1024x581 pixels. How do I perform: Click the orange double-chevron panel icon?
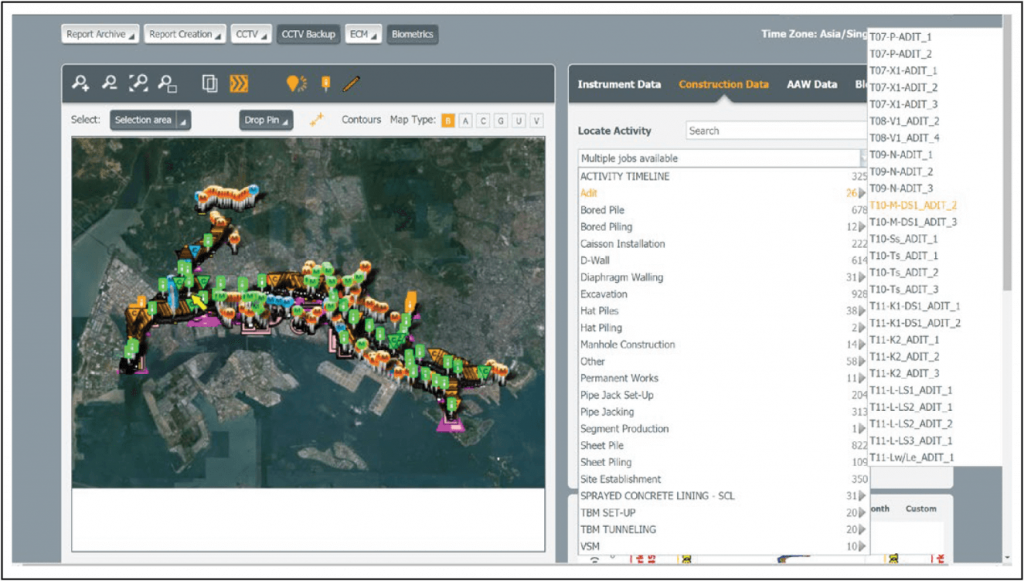point(238,85)
